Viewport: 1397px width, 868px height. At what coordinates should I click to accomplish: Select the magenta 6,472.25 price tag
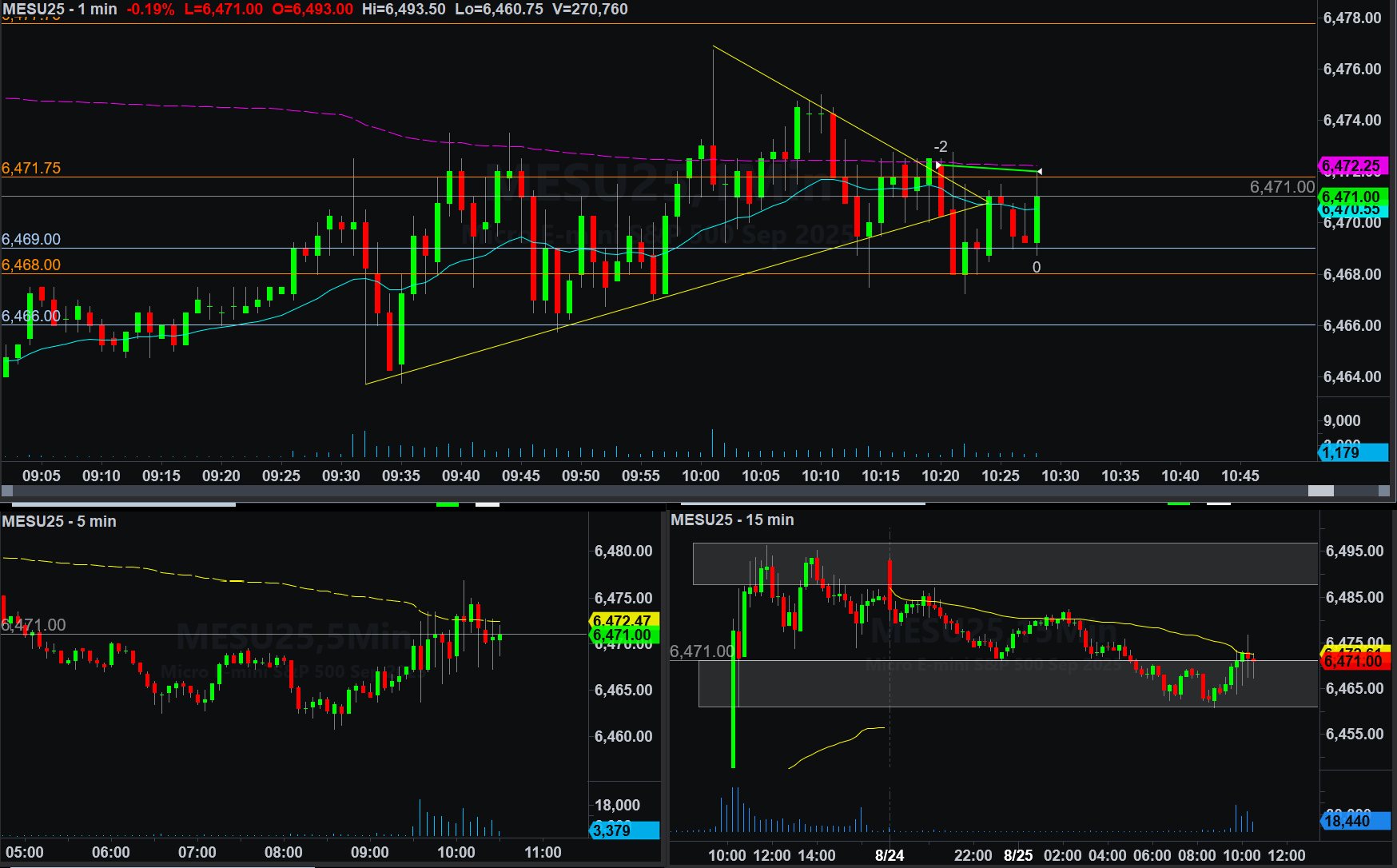[x=1352, y=165]
